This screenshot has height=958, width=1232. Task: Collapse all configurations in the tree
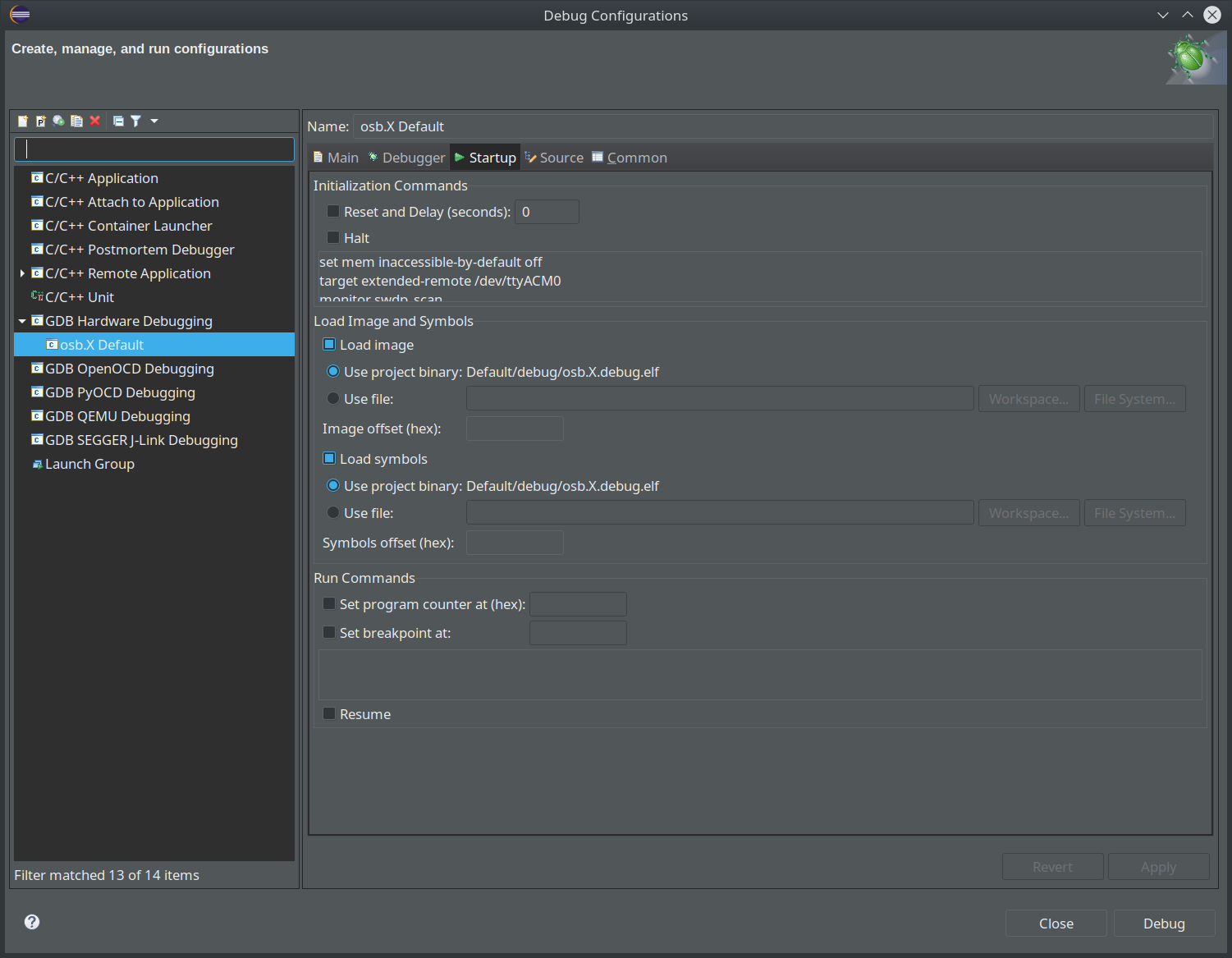[x=118, y=121]
